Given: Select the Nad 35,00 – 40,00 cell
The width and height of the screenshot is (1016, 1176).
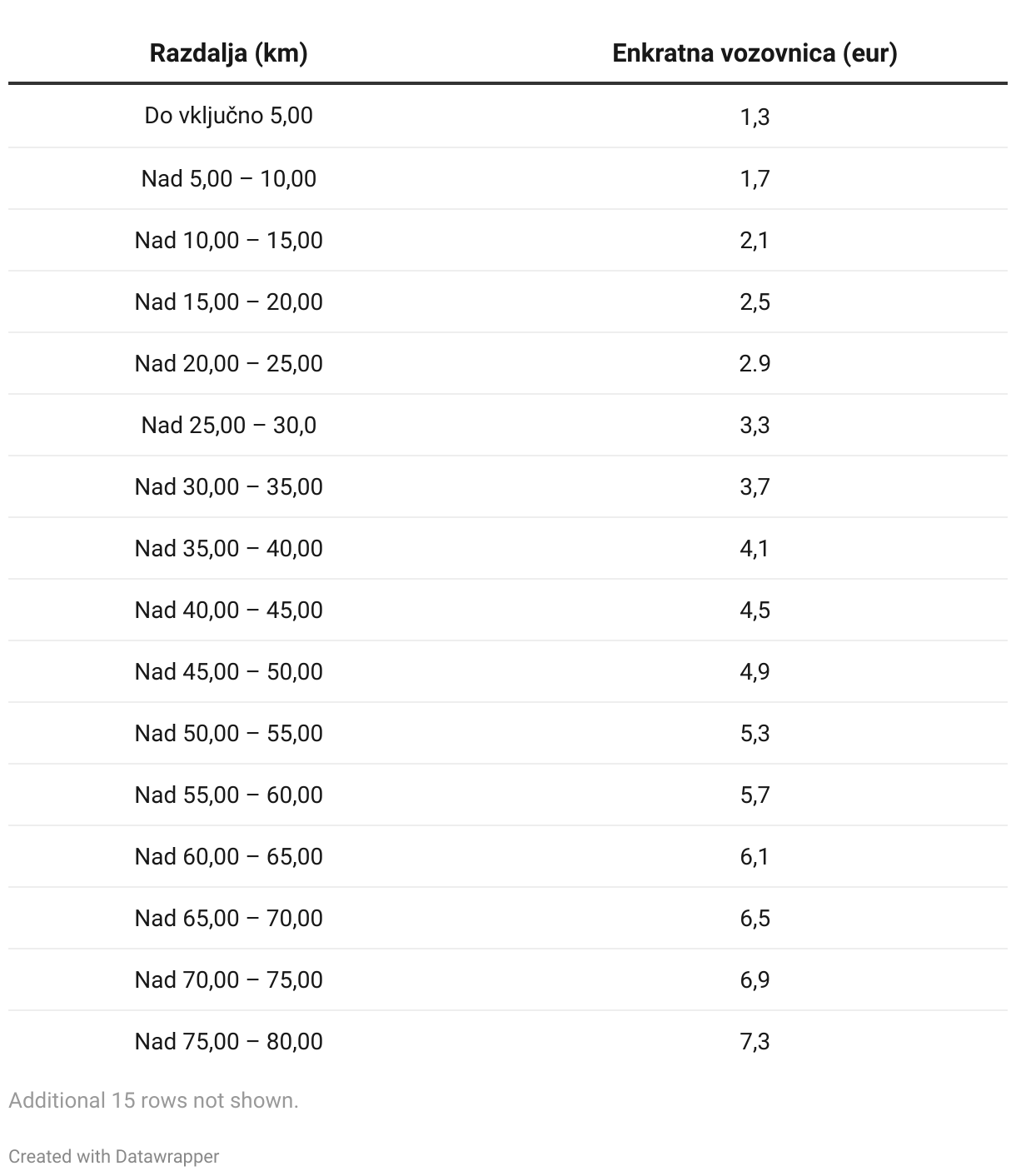Looking at the screenshot, I should pyautogui.click(x=228, y=548).
